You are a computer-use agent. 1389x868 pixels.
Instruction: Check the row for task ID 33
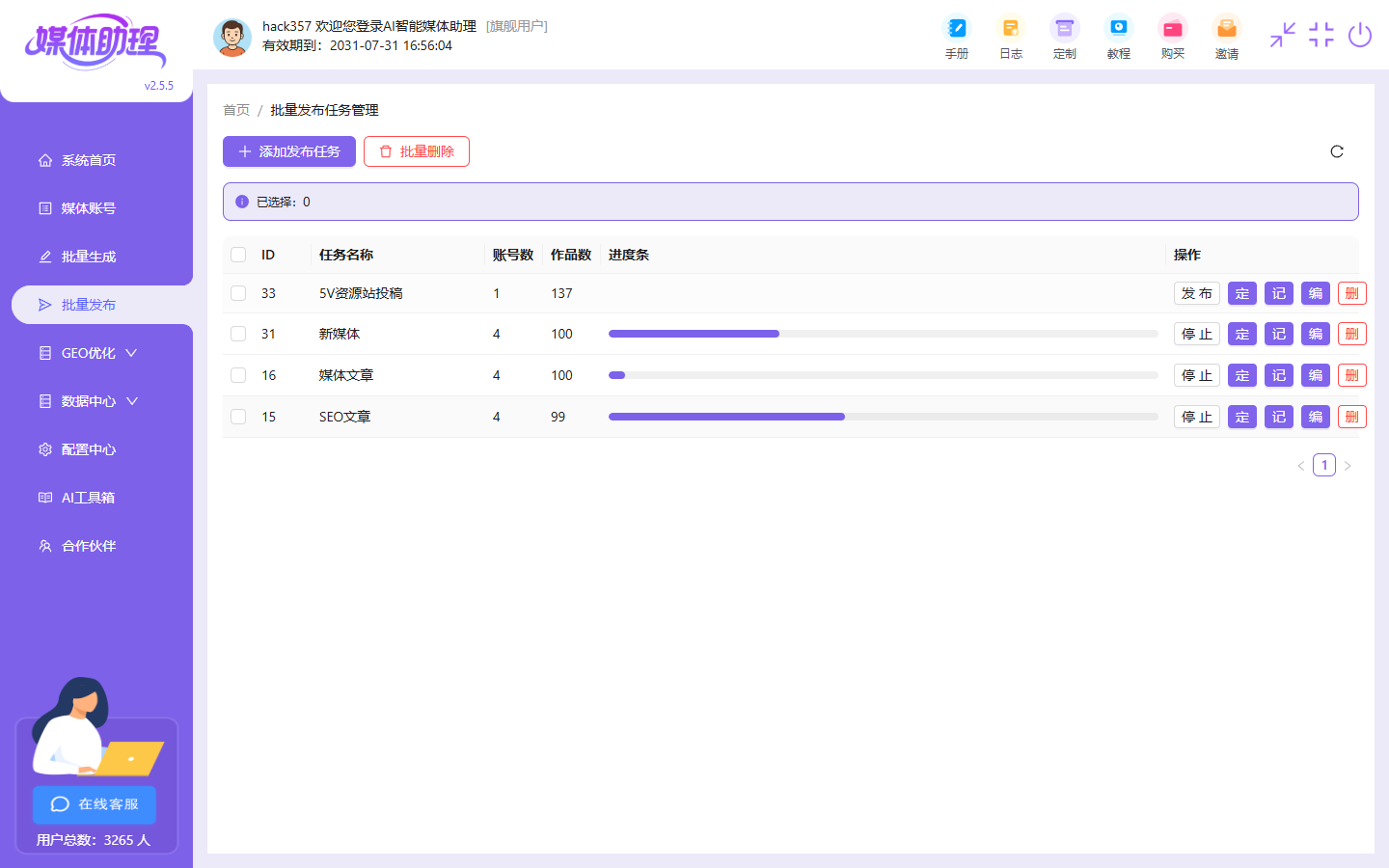tap(238, 293)
